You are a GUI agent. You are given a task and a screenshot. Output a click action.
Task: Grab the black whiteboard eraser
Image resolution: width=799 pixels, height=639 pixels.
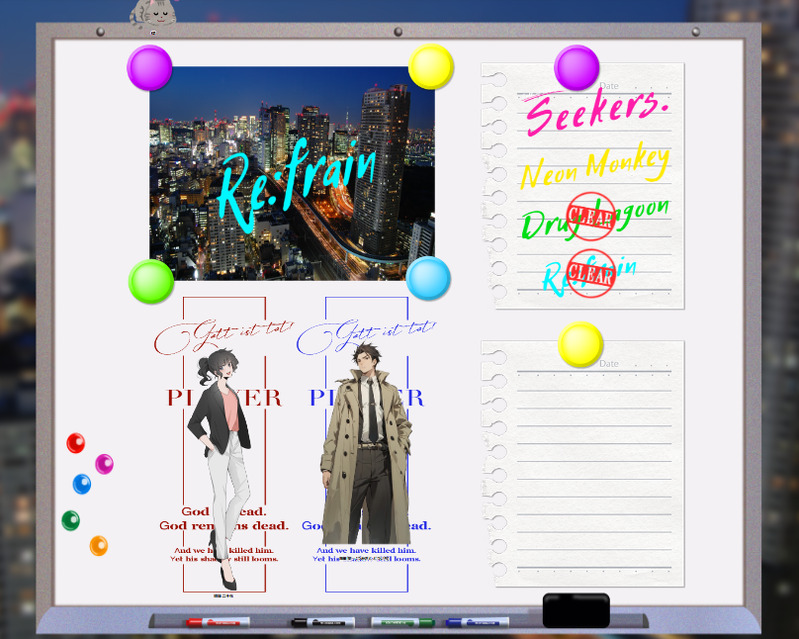pos(576,610)
